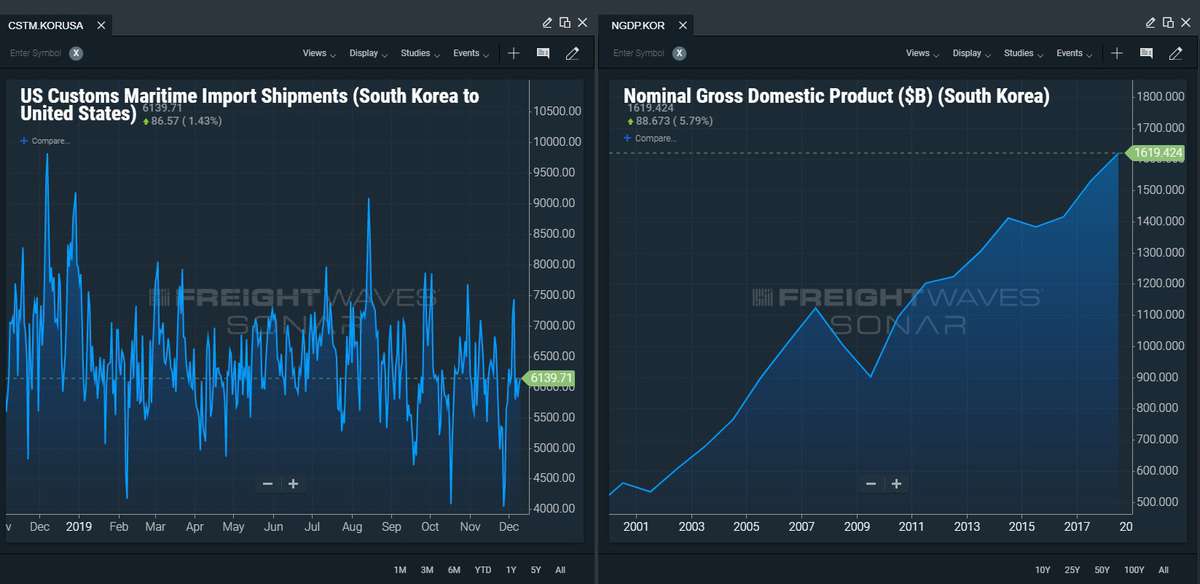1200x584 pixels.
Task: Show All data on left chart
Action: [x=560, y=570]
